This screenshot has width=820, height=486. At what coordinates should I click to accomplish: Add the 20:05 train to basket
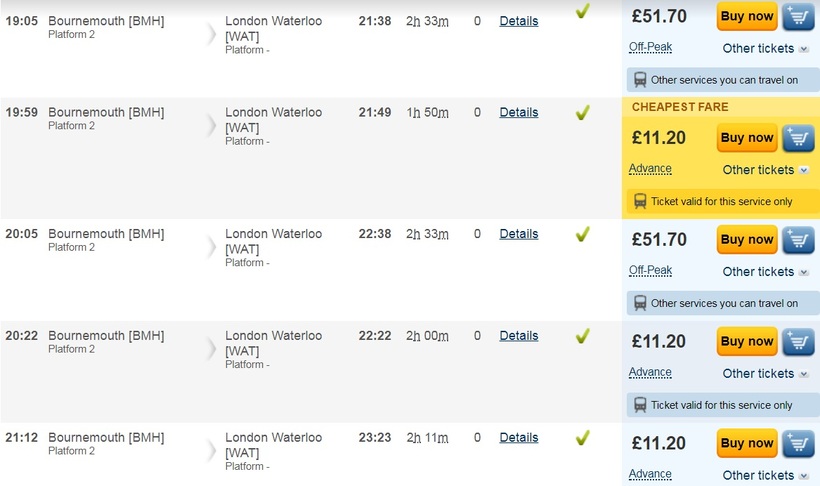pos(798,240)
